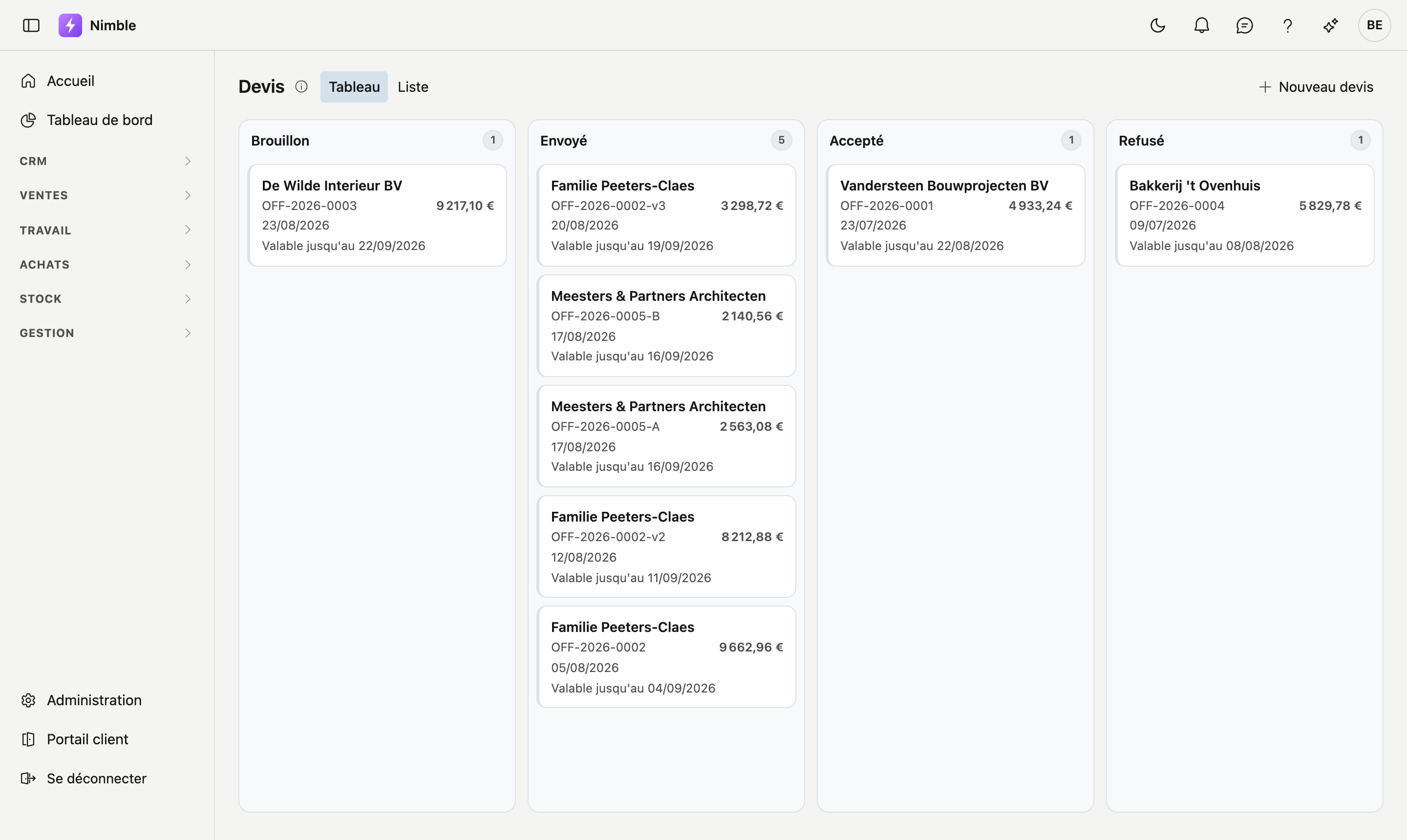The height and width of the screenshot is (840, 1407).
Task: Expand the ACHATS section
Action: pyautogui.click(x=107, y=264)
